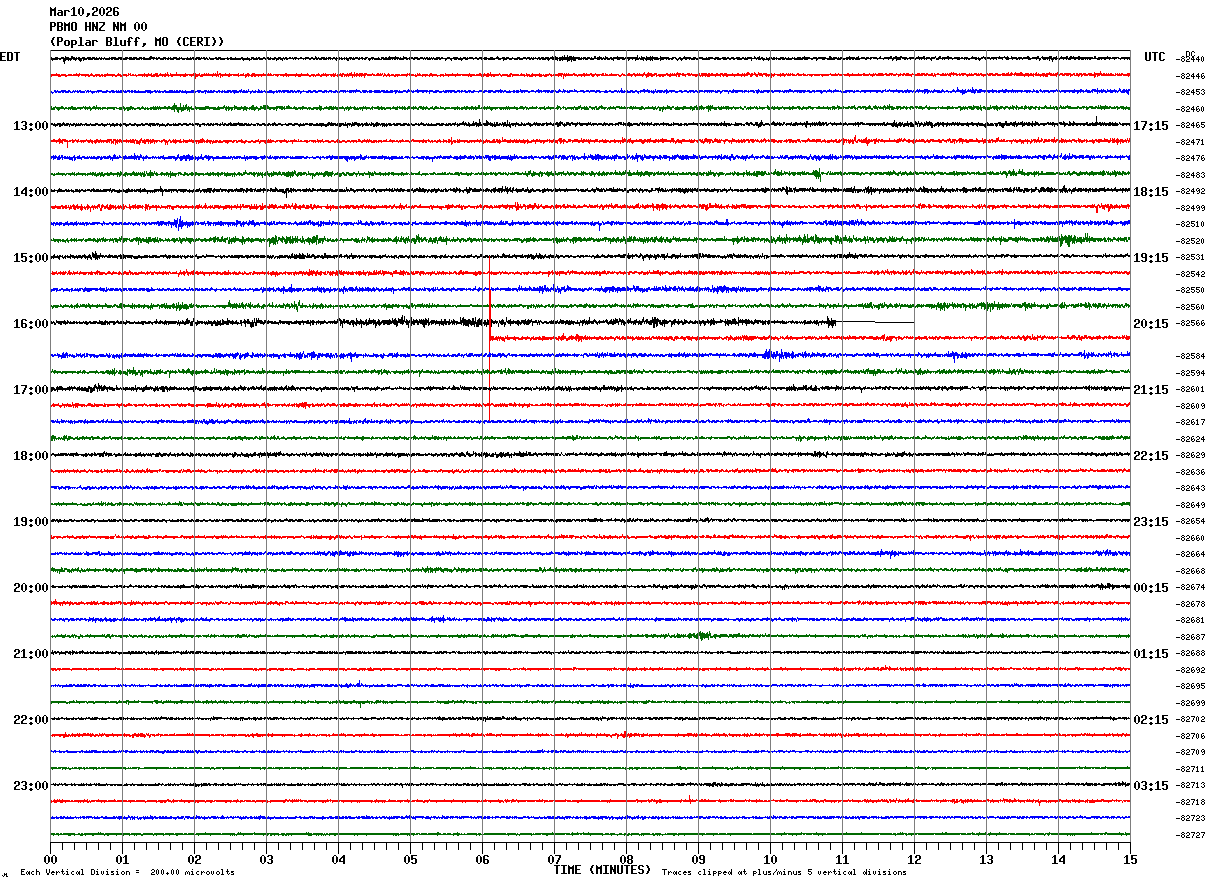This screenshot has width=1210, height=886.
Task: Click minute tick label "03" on time axis
Action: click(x=266, y=860)
